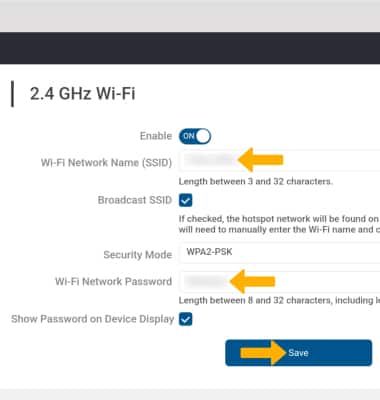380x400 pixels.
Task: Click the ON text inside Enable switch
Action: [x=189, y=136]
